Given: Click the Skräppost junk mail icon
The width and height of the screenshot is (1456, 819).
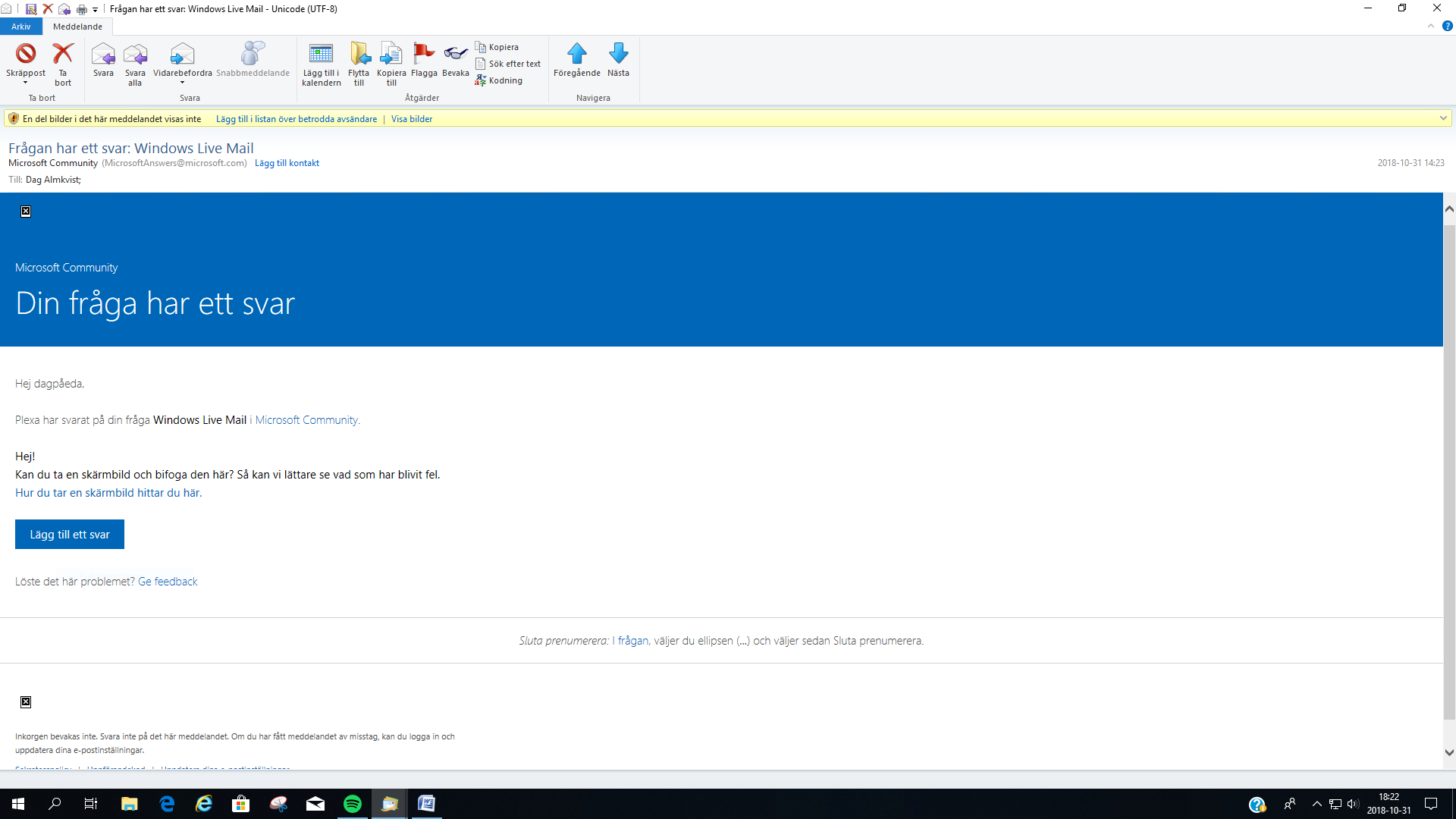Looking at the screenshot, I should [x=26, y=54].
